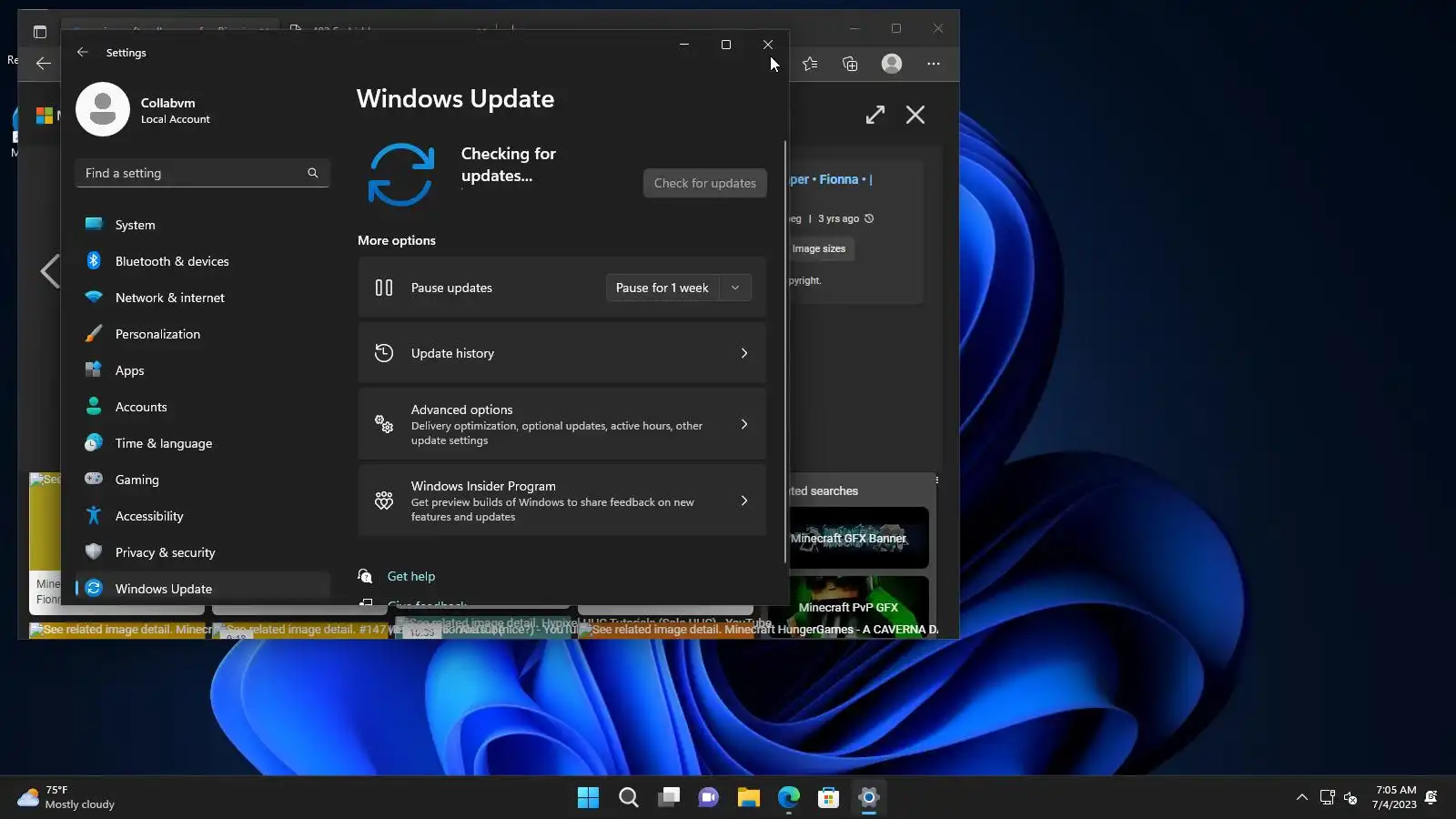Click the volume icon in system tray
Image resolution: width=1456 pixels, height=819 pixels.
click(1350, 798)
